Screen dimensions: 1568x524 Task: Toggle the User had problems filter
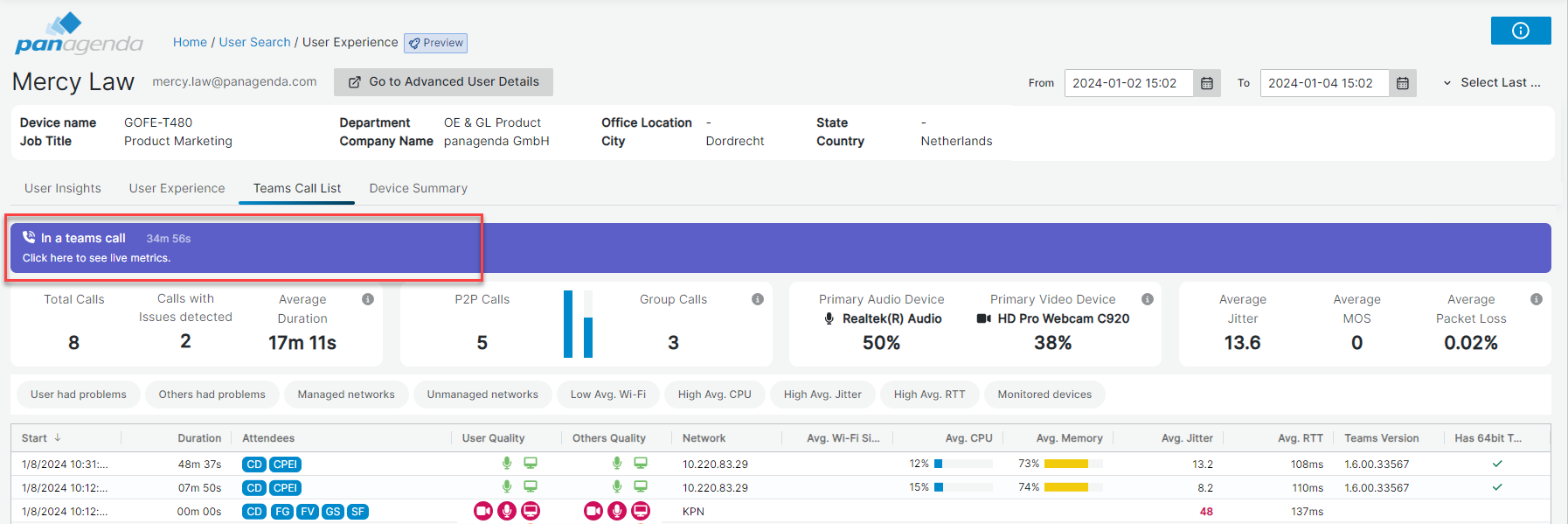coord(79,395)
